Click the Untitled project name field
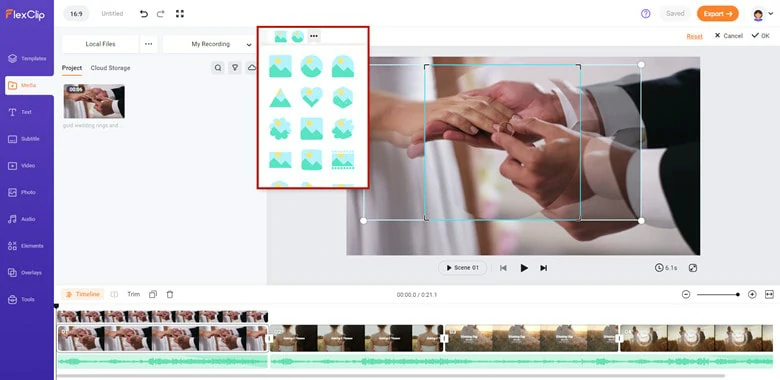Viewport: 780px width, 380px height. [112, 14]
